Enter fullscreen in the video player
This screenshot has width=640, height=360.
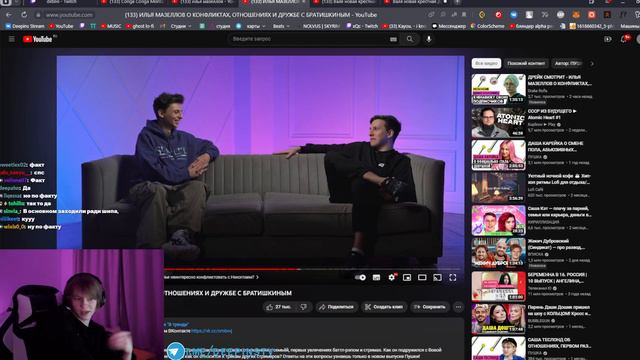click(453, 278)
